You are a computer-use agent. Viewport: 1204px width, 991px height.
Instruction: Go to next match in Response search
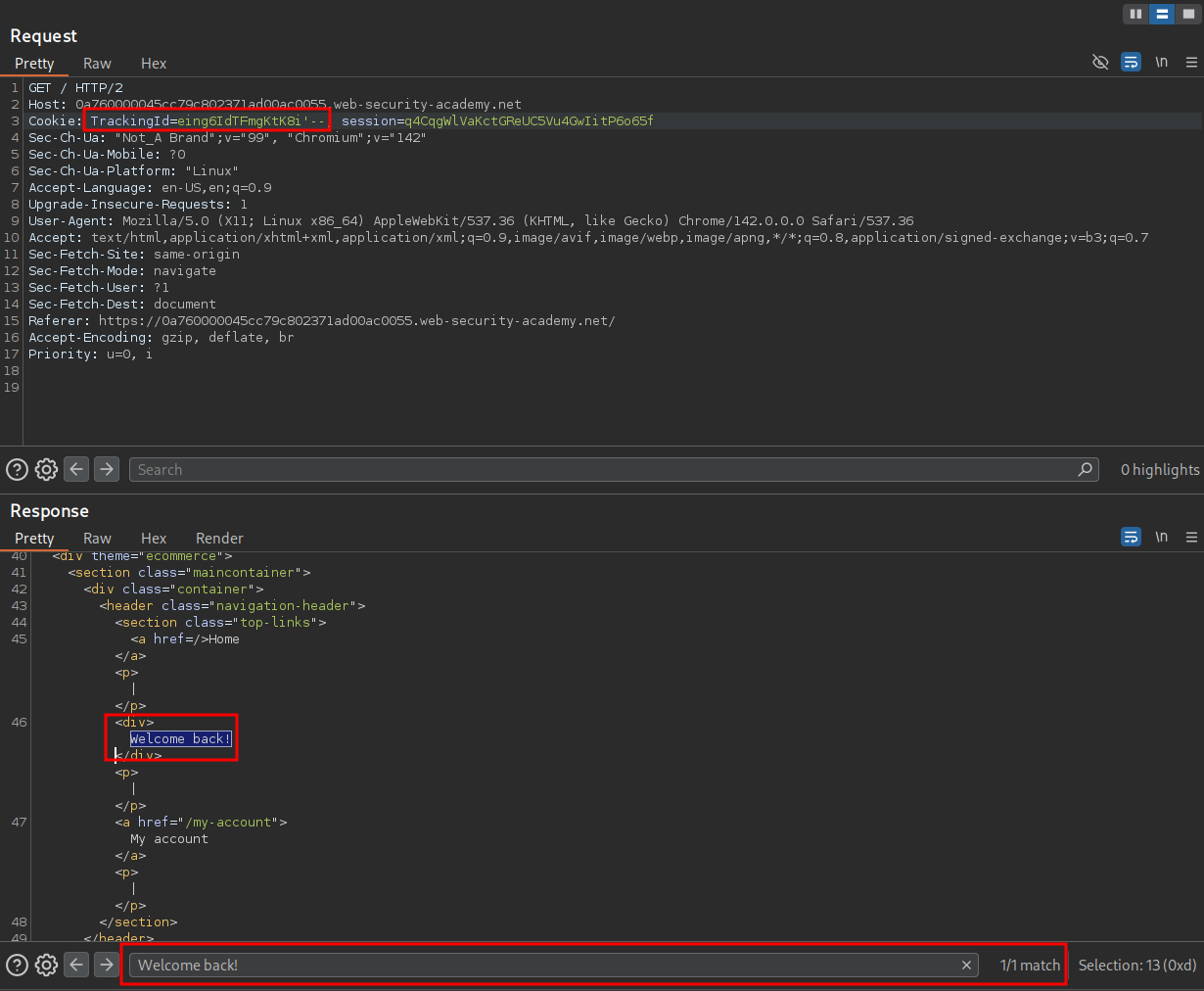point(107,966)
